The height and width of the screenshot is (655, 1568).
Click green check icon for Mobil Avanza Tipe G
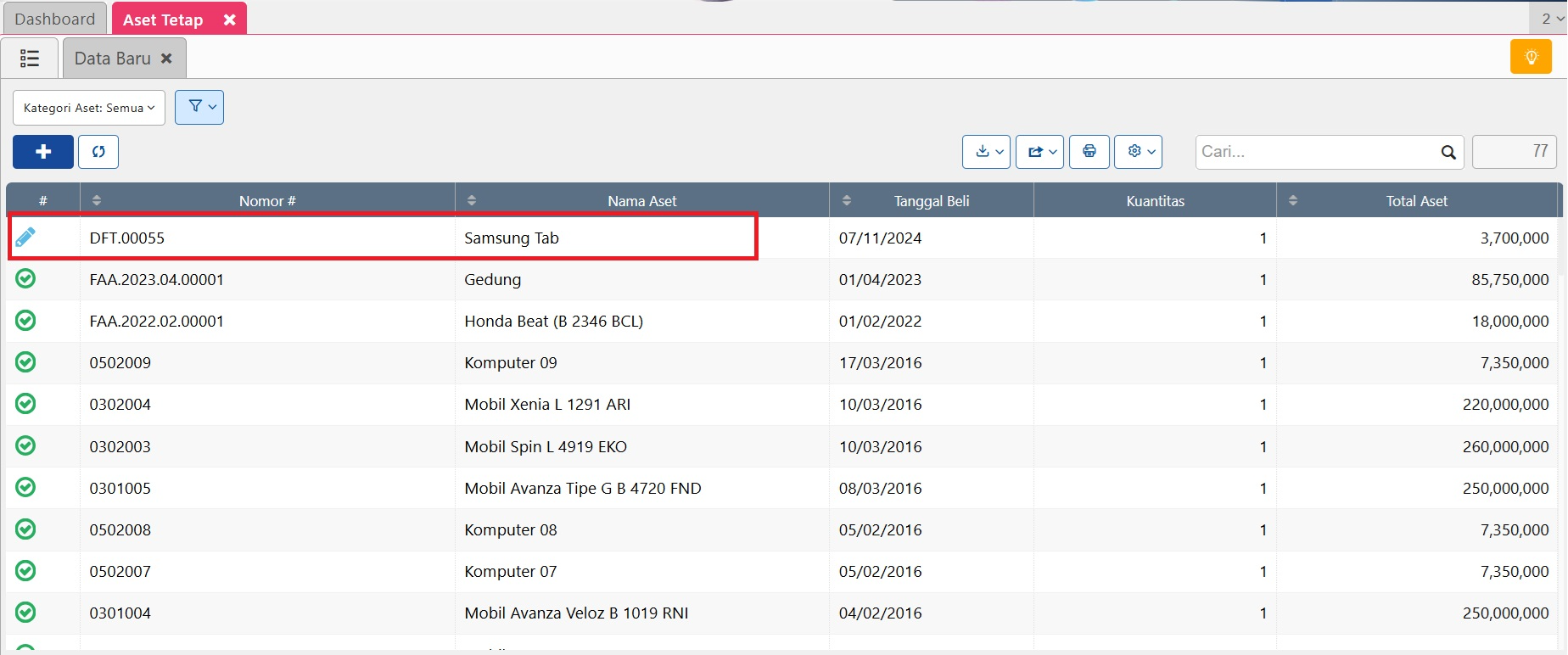click(x=25, y=487)
